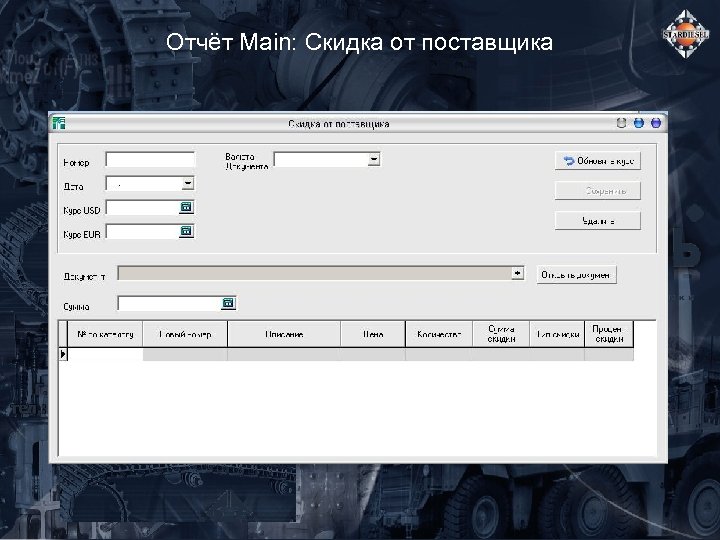The width and height of the screenshot is (720, 540).
Task: Click the first cell under № по каталогу
Action: [105, 354]
